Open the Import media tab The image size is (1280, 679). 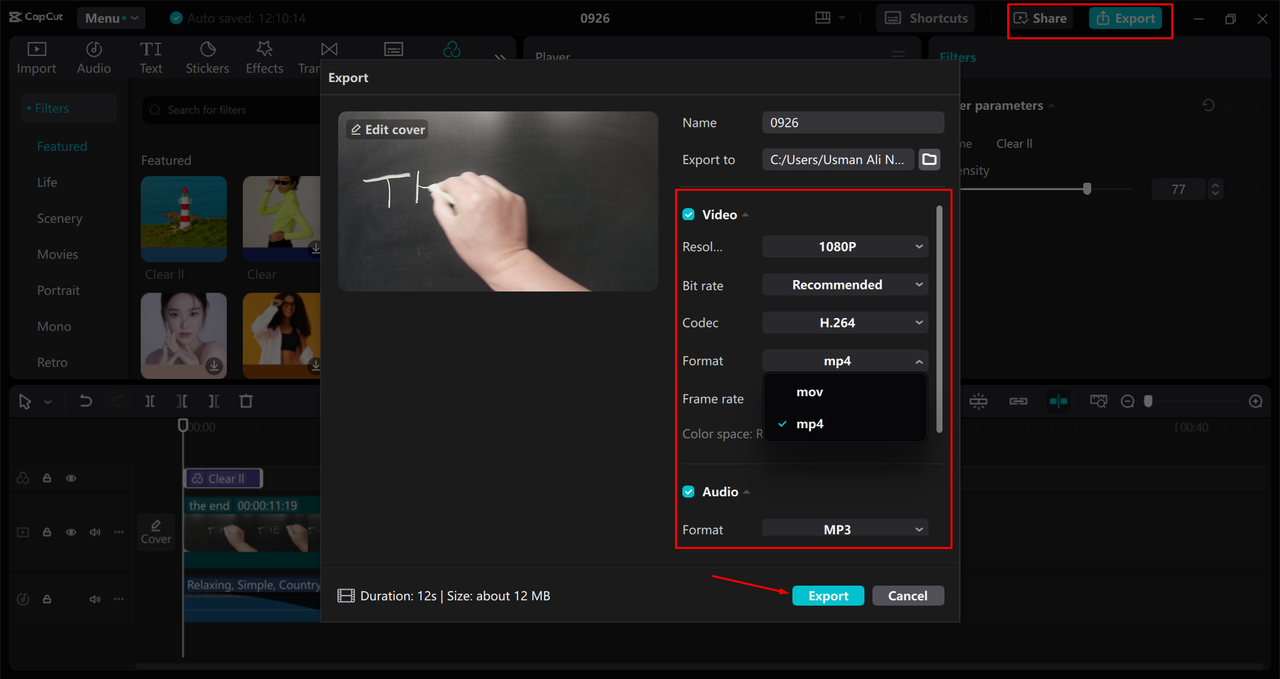point(36,58)
